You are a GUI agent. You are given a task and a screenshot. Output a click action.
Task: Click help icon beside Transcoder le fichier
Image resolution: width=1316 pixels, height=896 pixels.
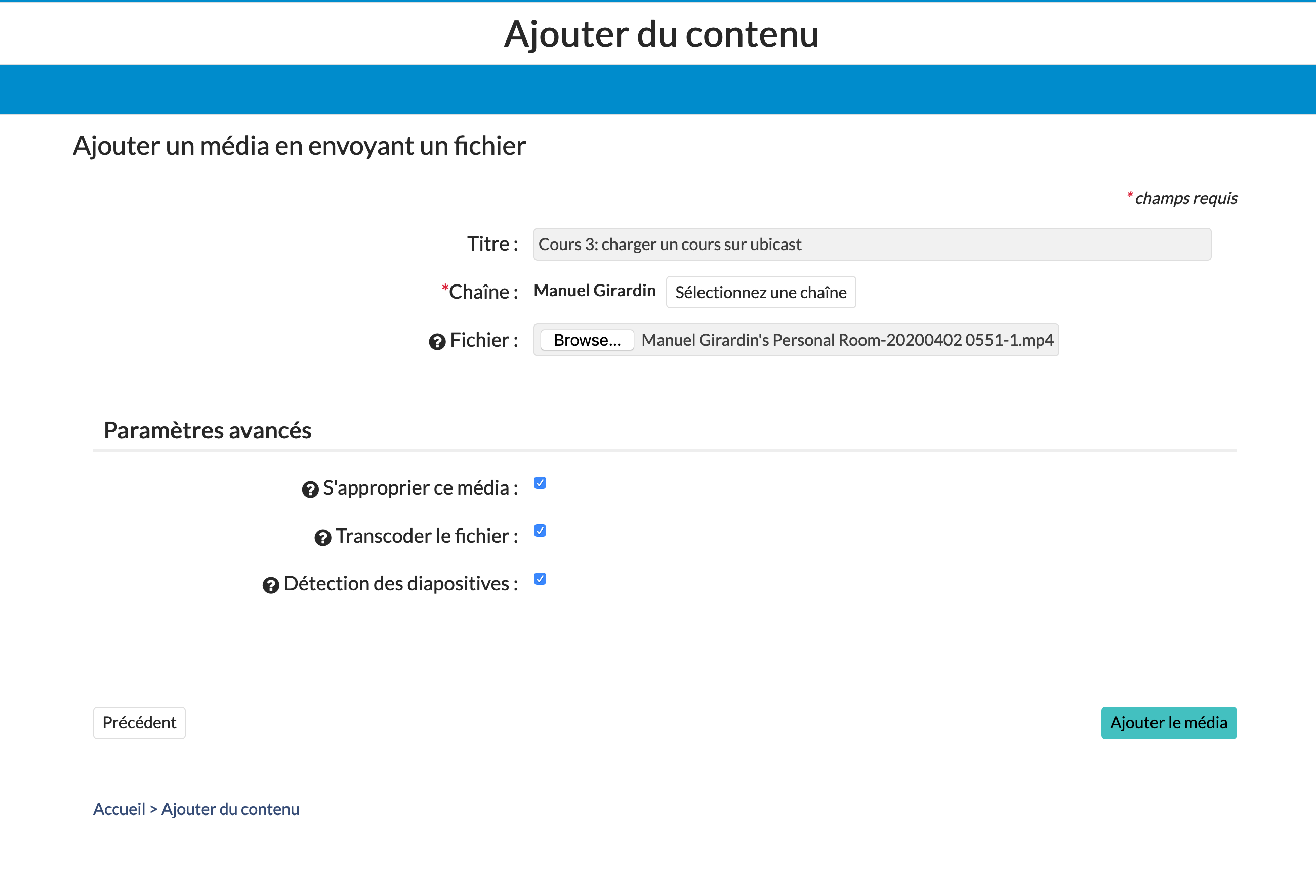(x=323, y=538)
